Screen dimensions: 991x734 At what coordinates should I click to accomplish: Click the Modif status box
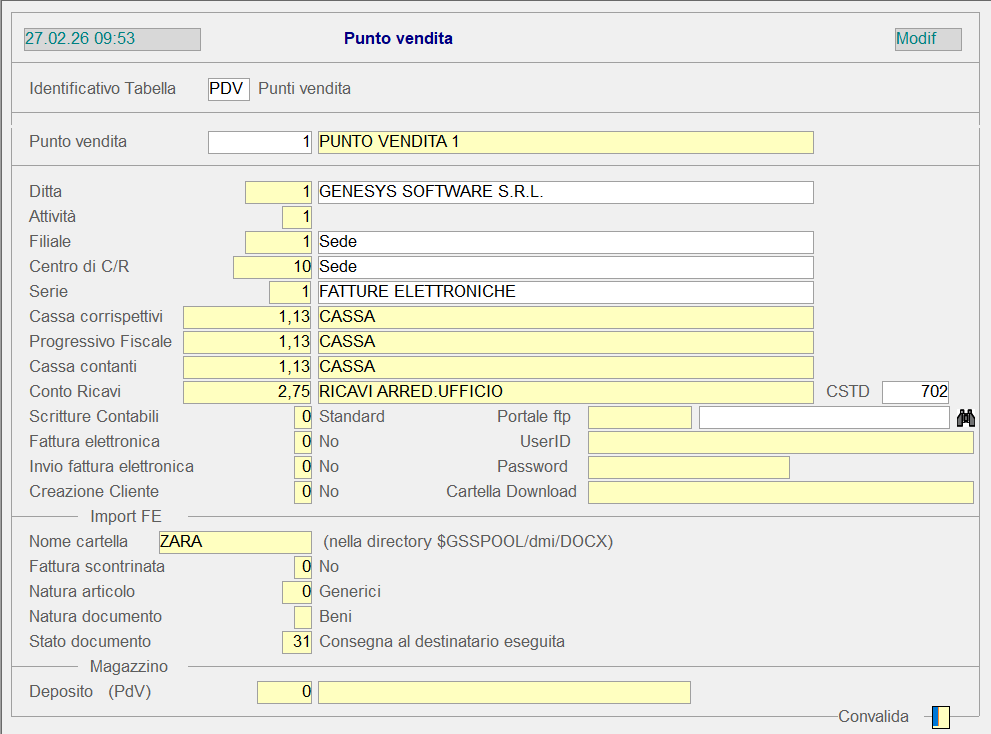927,39
